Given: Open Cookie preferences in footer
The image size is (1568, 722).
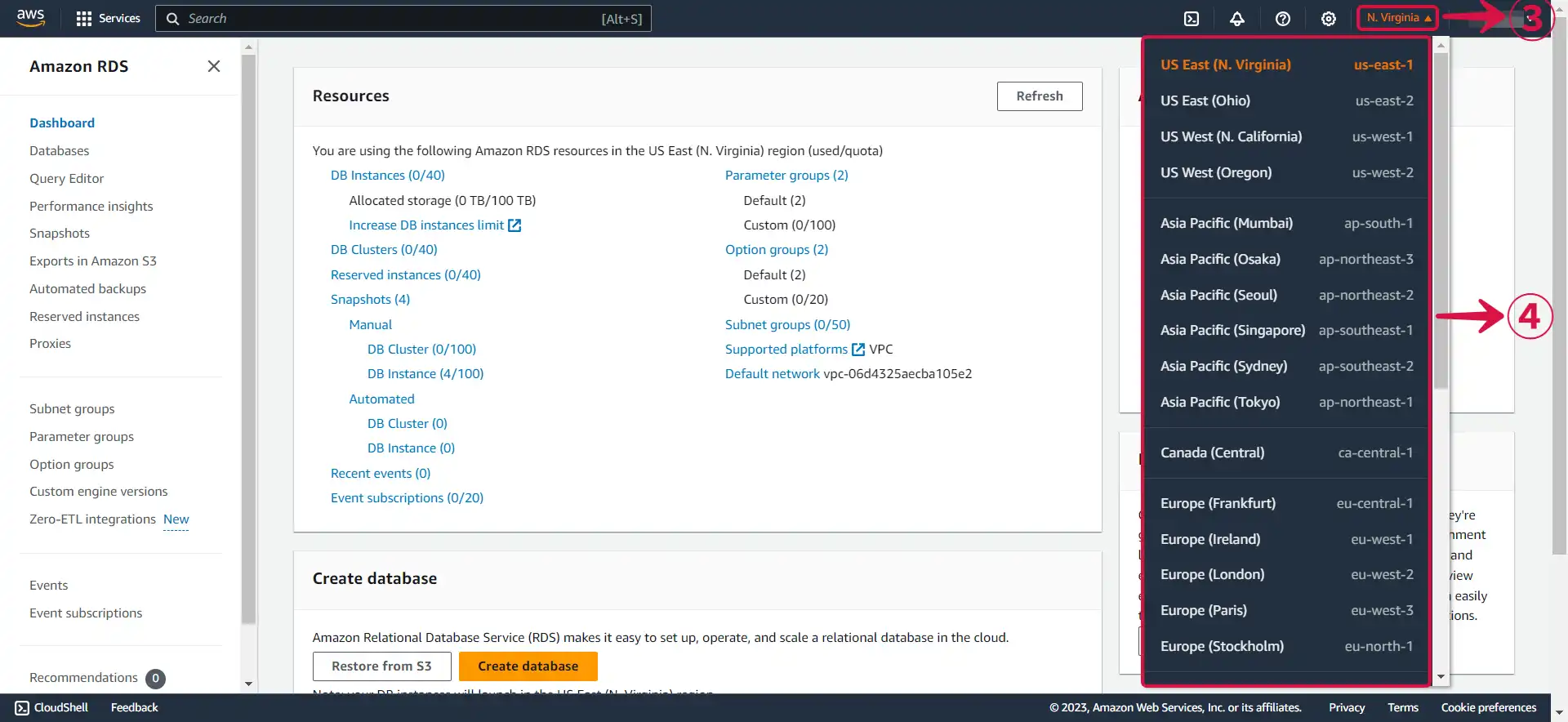Looking at the screenshot, I should (1489, 708).
